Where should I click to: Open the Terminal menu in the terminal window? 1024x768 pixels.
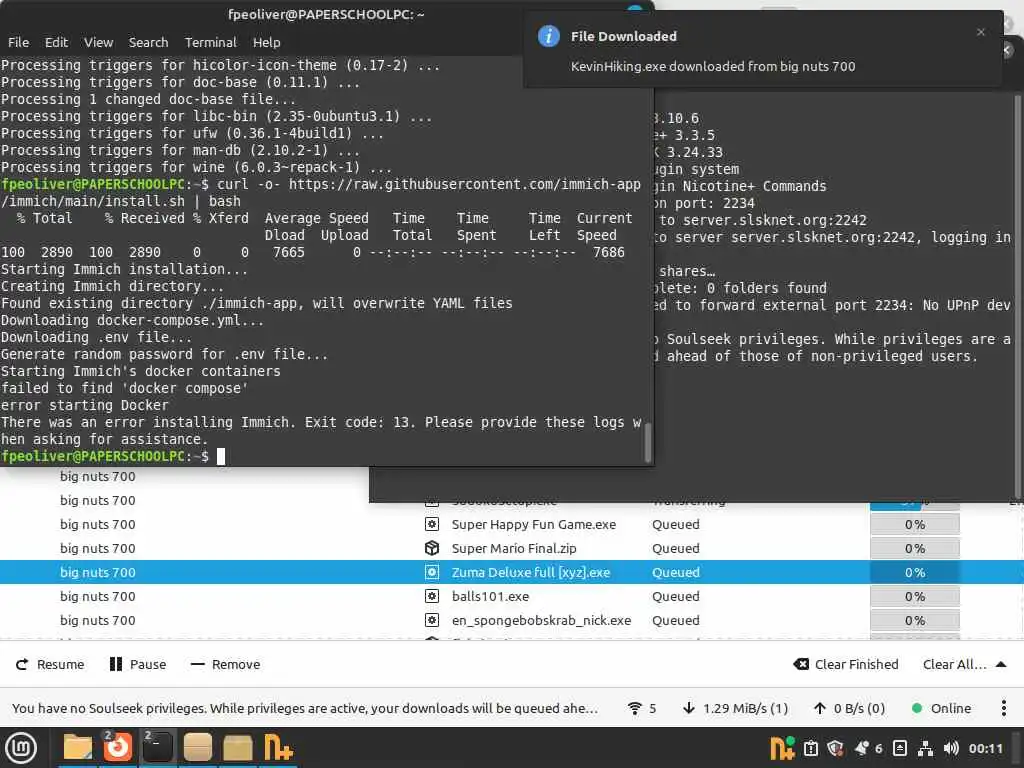coord(210,42)
